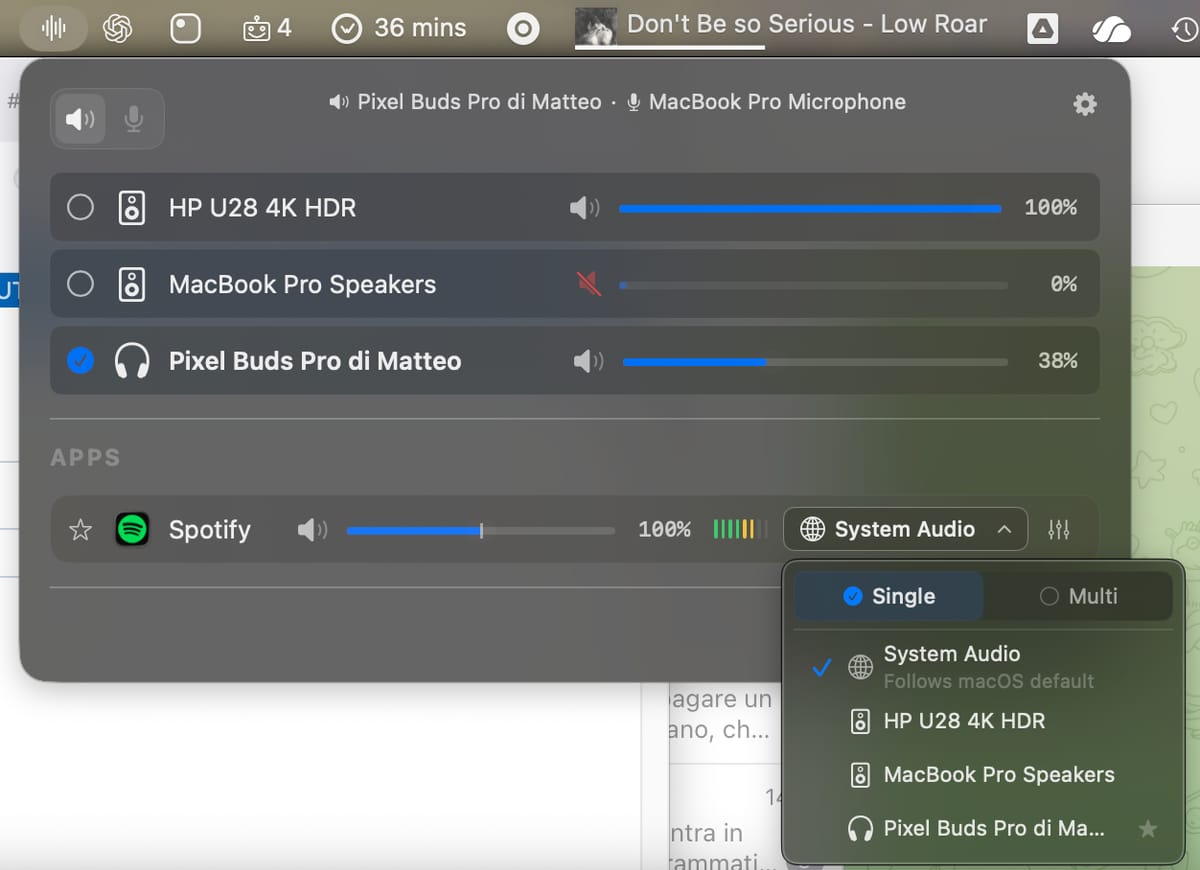Open the settings gear in audio panel
The width and height of the screenshot is (1200, 870).
coord(1084,104)
